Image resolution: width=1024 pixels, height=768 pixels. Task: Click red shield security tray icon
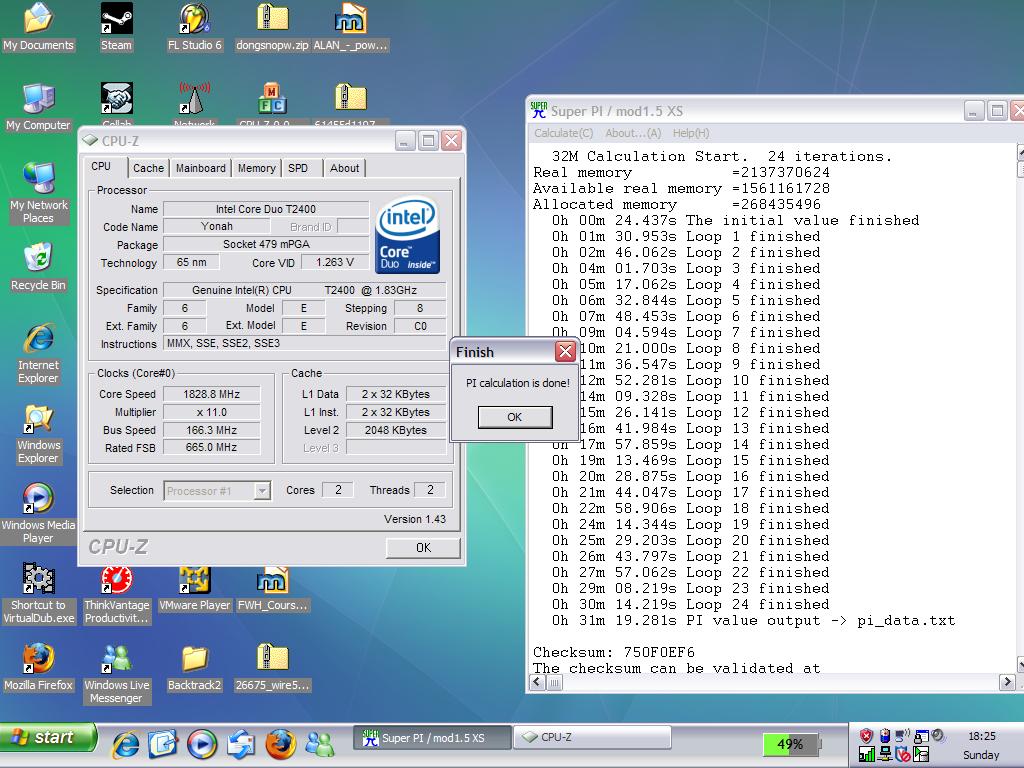[x=866, y=736]
